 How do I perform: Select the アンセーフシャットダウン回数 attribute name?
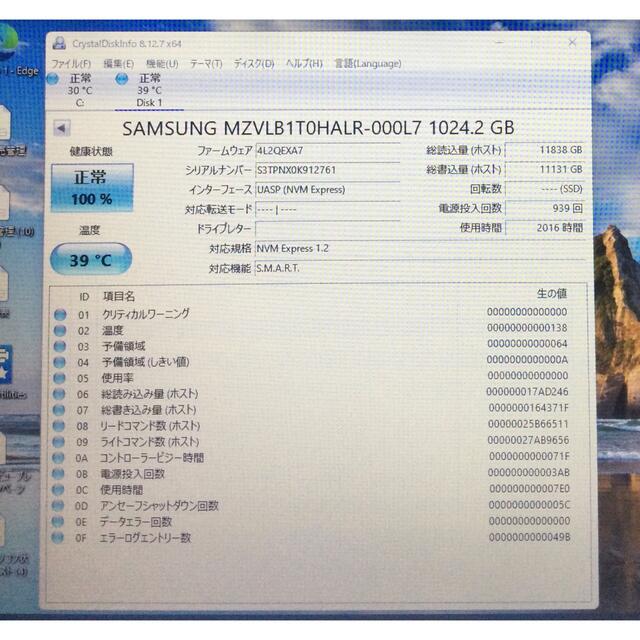[160, 506]
